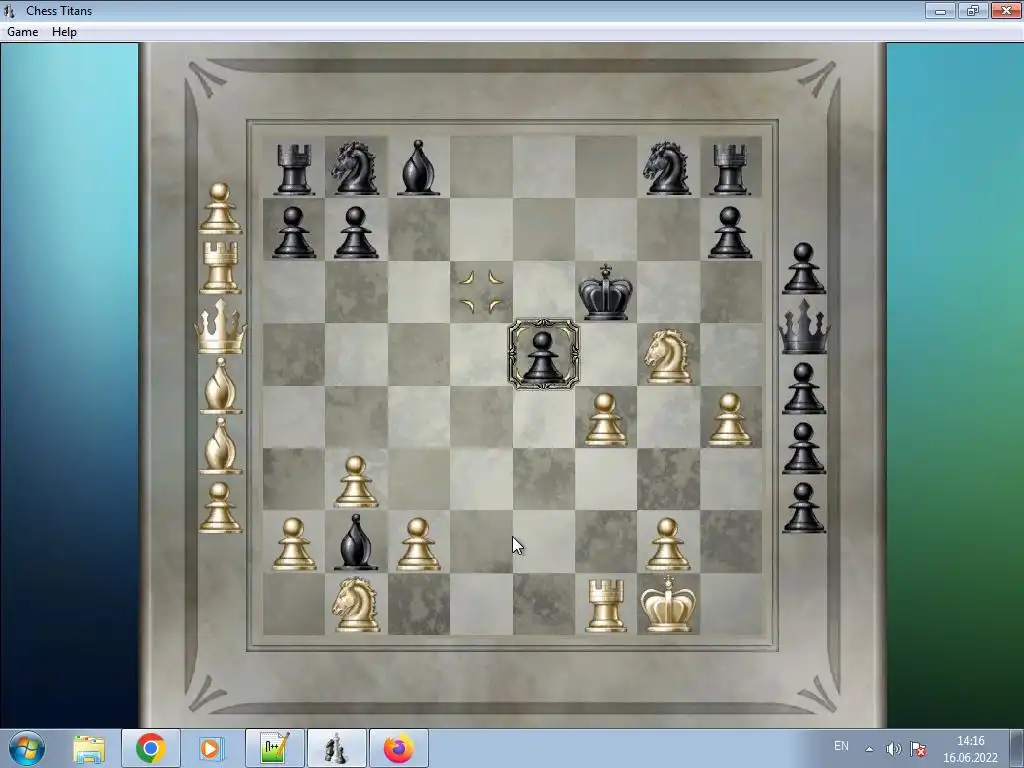Launch Google Chrome from the taskbar
This screenshot has width=1024, height=768.
coord(151,748)
